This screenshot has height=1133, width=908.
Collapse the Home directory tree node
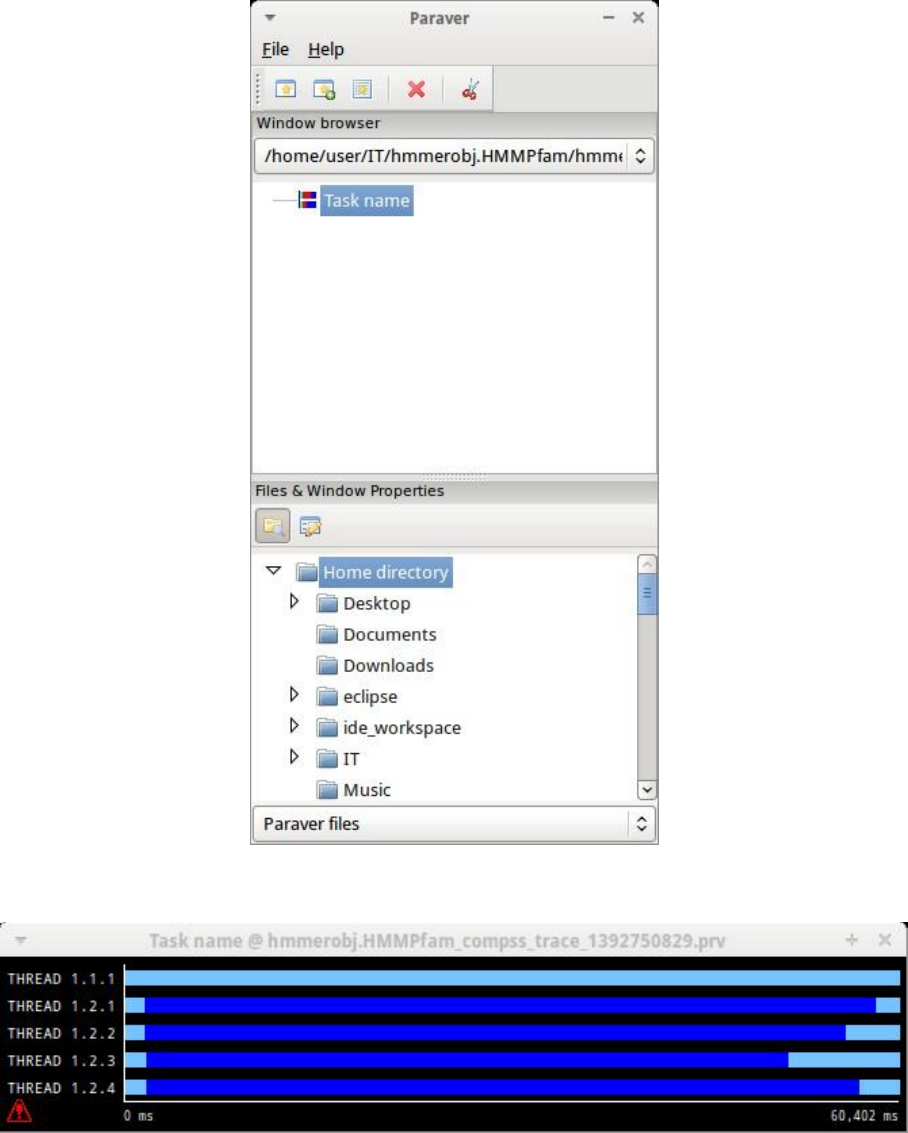(273, 571)
